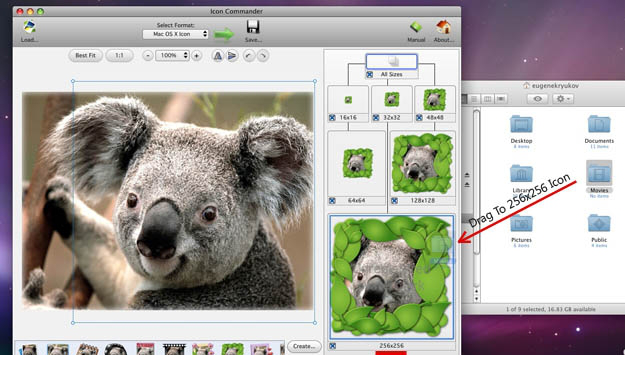Viewport: 625px width, 369px height.
Task: Click the Best Fit button
Action: 85,55
